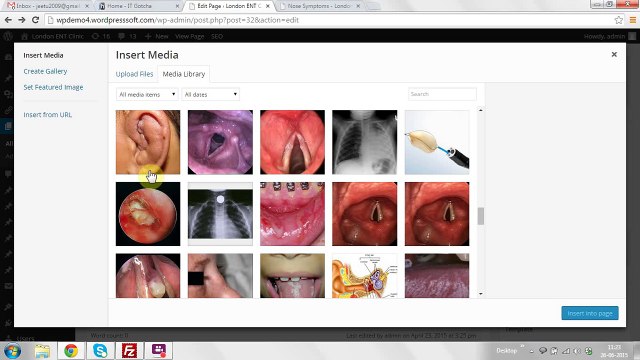Image resolution: width=640 pixels, height=360 pixels.
Task: Select the purple larynx endoscopy thumbnail
Action: [x=220, y=142]
